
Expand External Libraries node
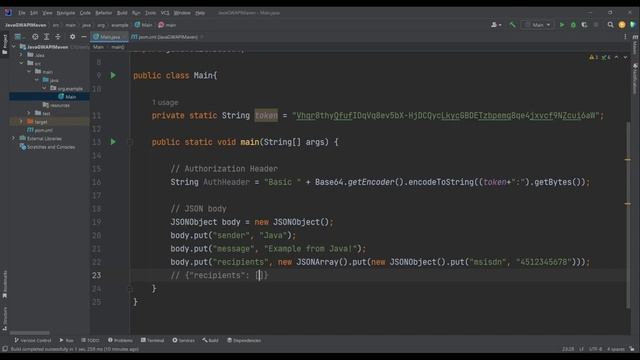14,138
